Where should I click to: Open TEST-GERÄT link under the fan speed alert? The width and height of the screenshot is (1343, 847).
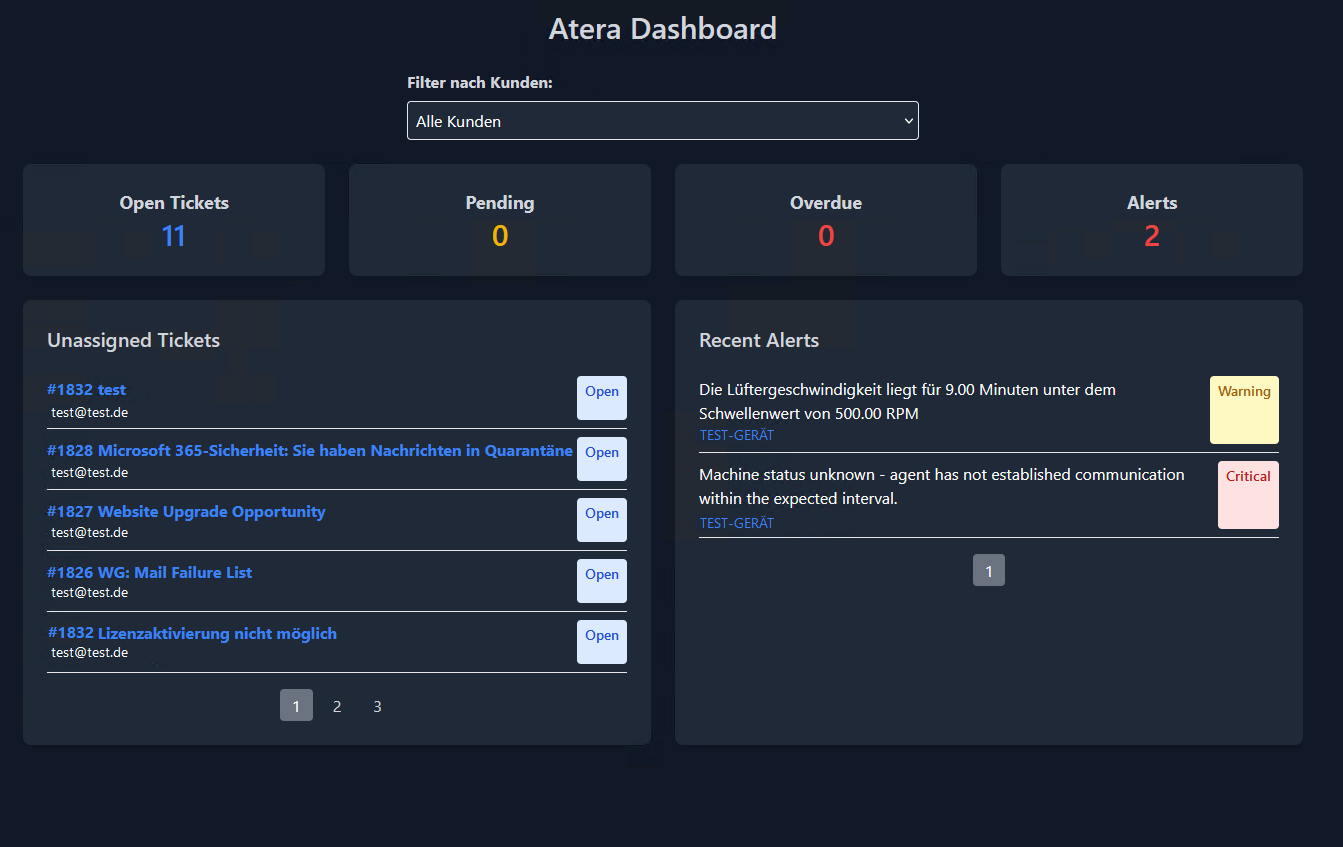736,435
